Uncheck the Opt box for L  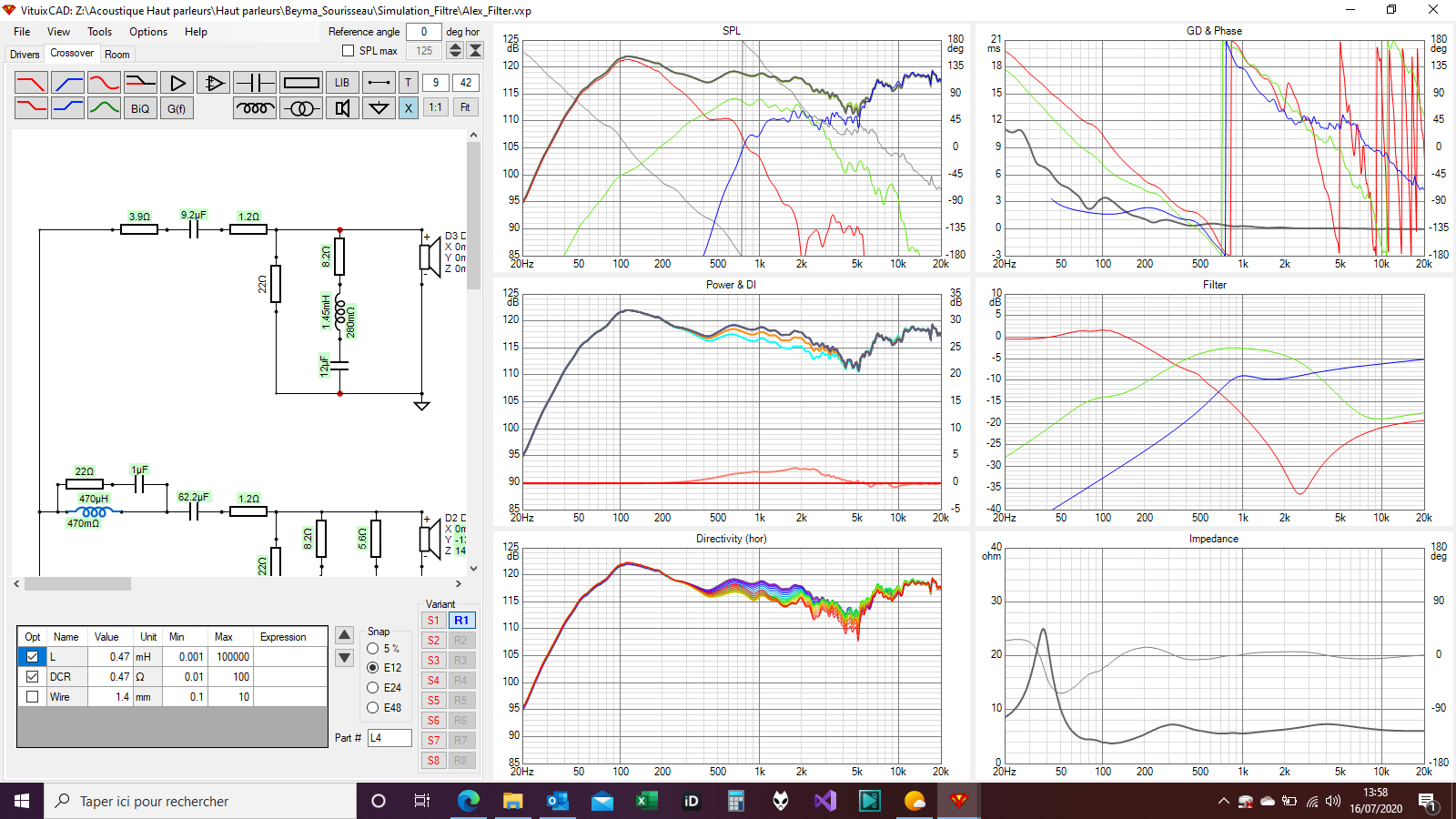(x=33, y=657)
